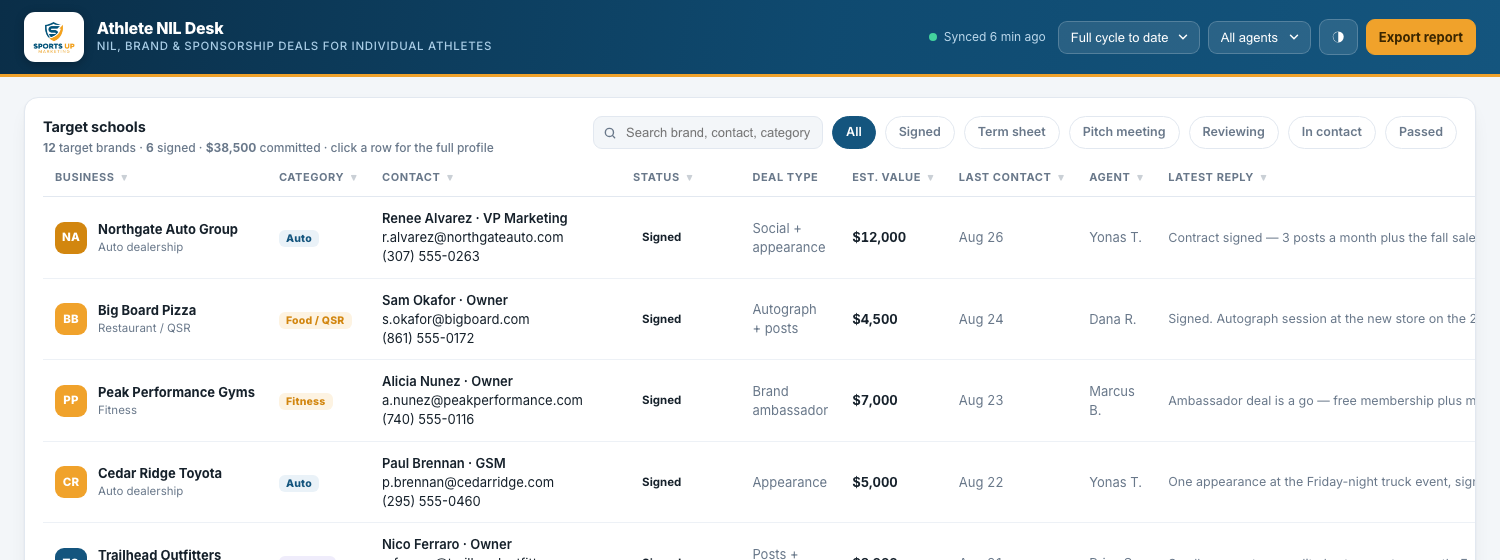Screen dimensions: 1500x560
Task: Click the Aug 22 last contact date
Action: click(981, 482)
